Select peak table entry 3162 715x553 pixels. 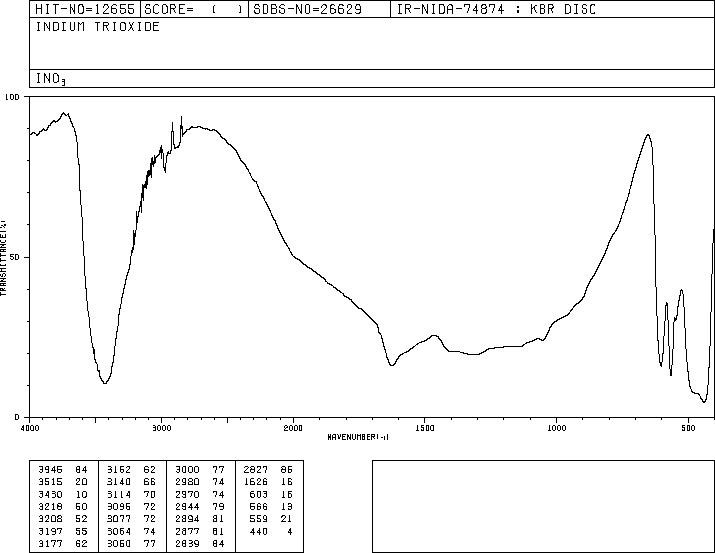[x=119, y=470]
